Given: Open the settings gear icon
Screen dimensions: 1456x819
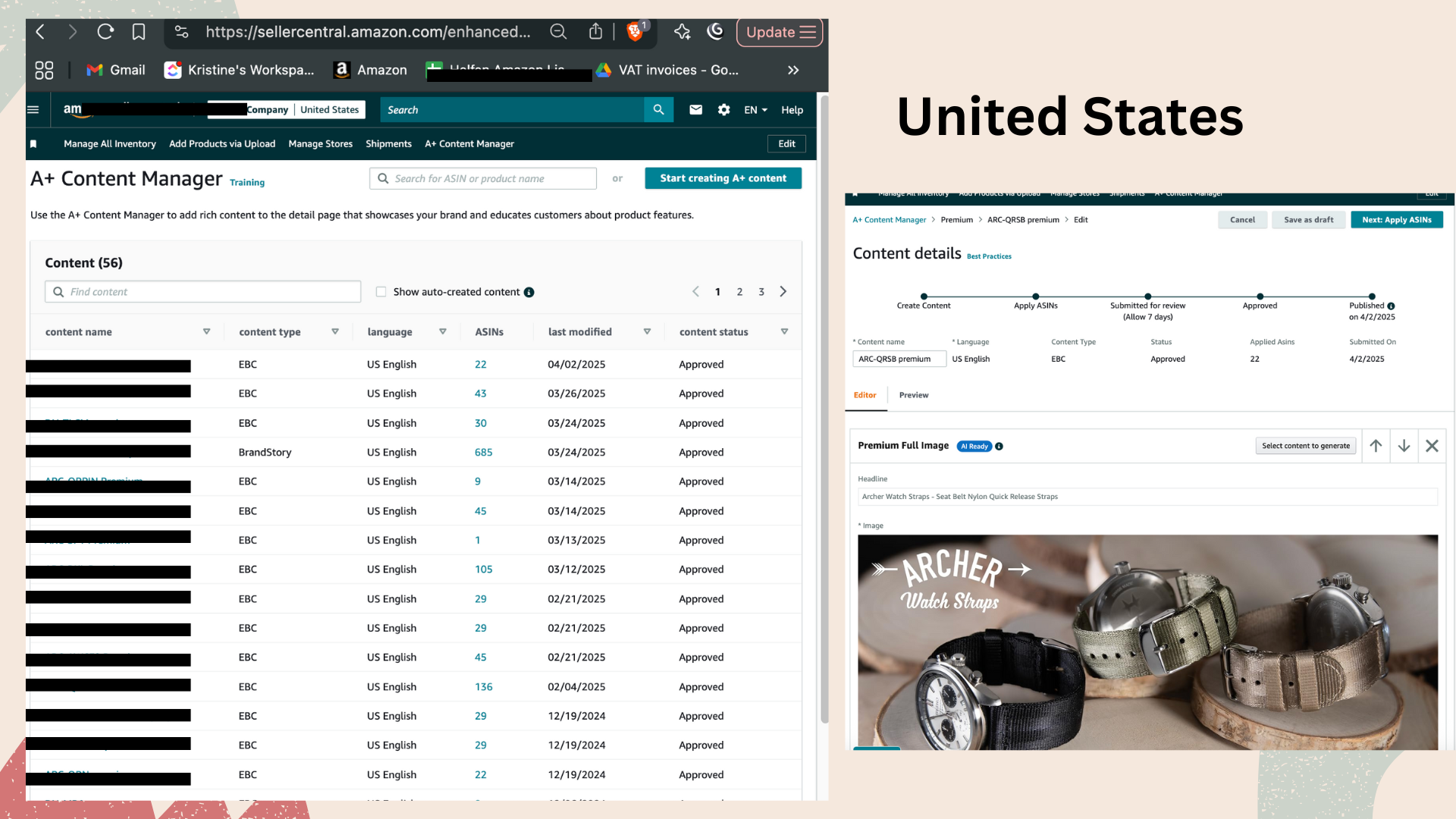Looking at the screenshot, I should 723,110.
